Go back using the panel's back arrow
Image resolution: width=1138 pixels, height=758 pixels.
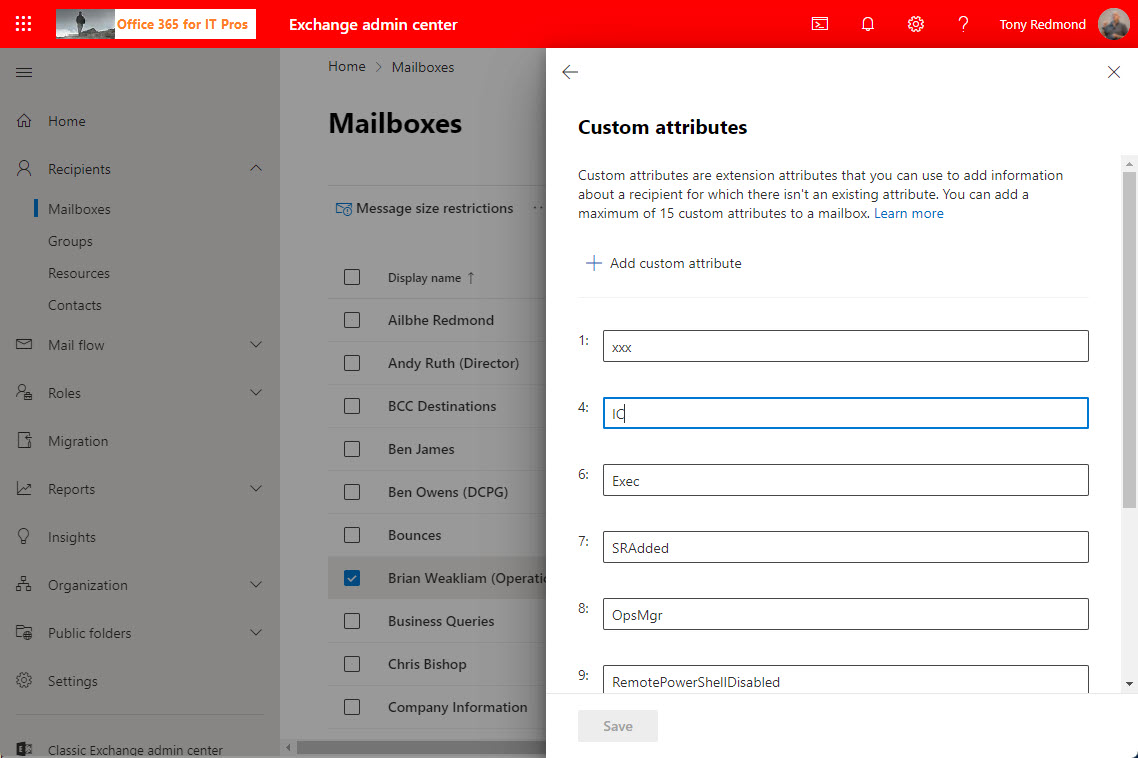point(570,72)
